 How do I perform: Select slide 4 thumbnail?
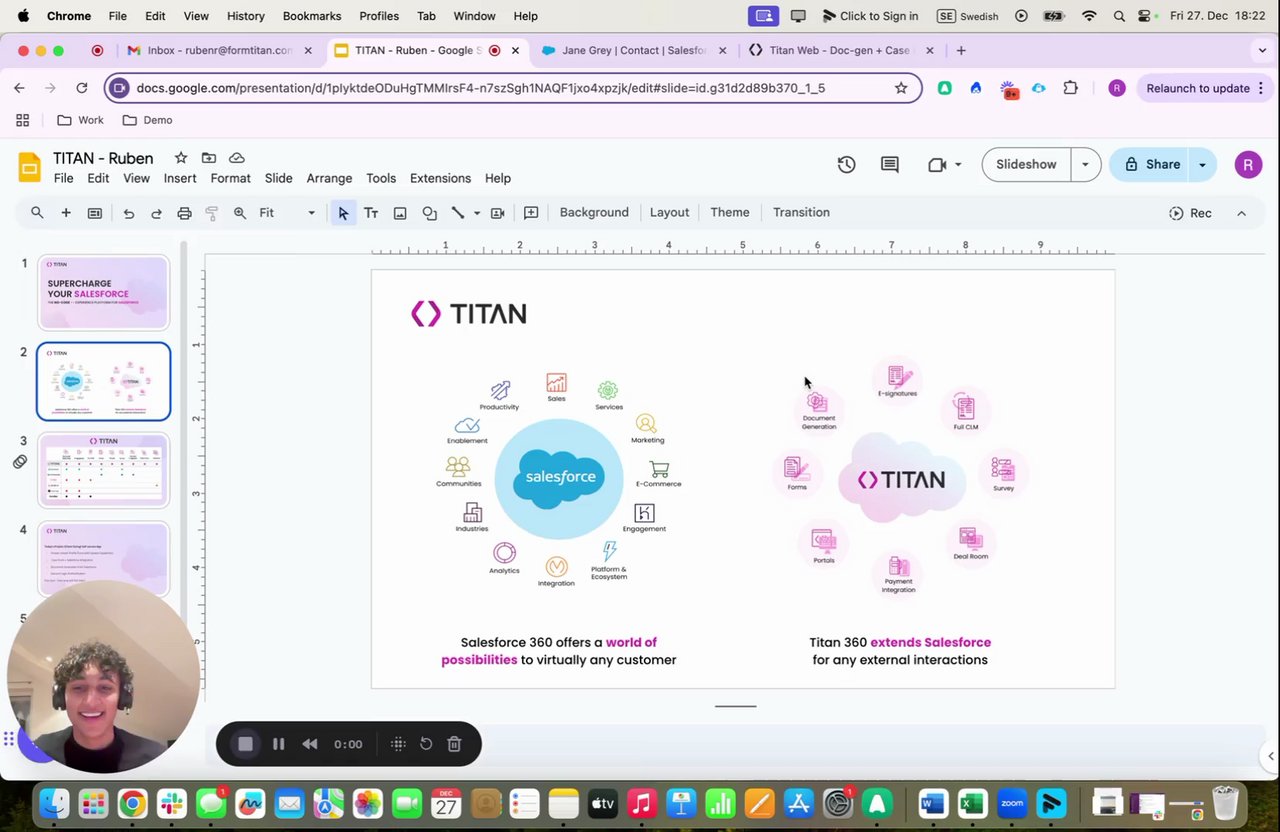click(x=104, y=559)
